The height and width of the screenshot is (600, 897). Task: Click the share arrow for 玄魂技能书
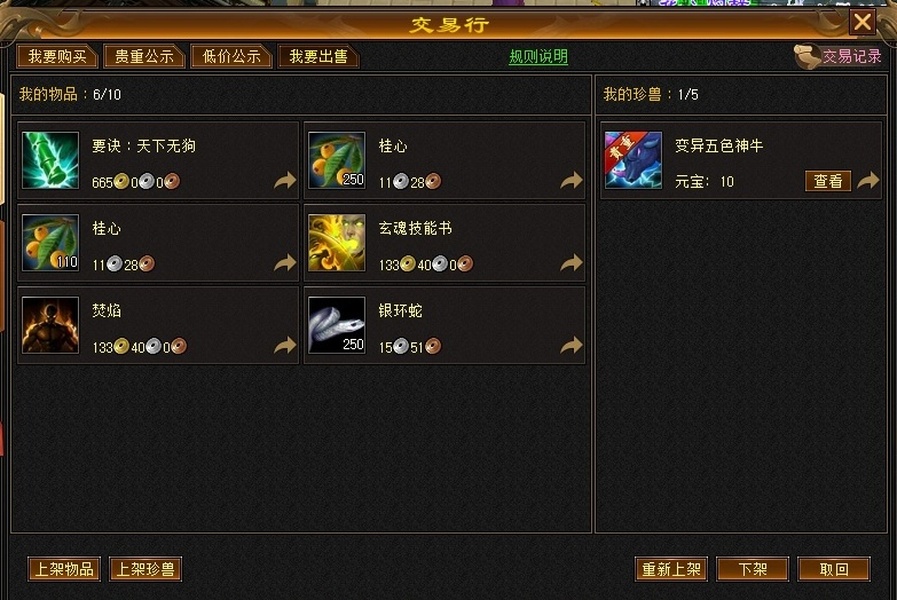(x=571, y=263)
